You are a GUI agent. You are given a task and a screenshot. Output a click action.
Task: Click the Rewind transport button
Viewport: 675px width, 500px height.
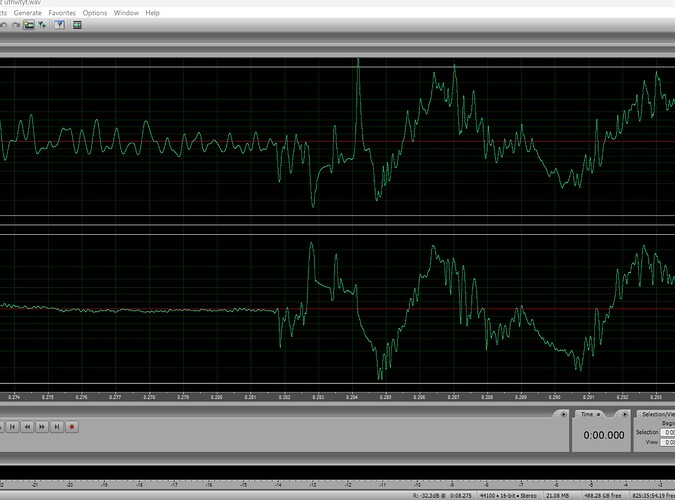[x=27, y=427]
